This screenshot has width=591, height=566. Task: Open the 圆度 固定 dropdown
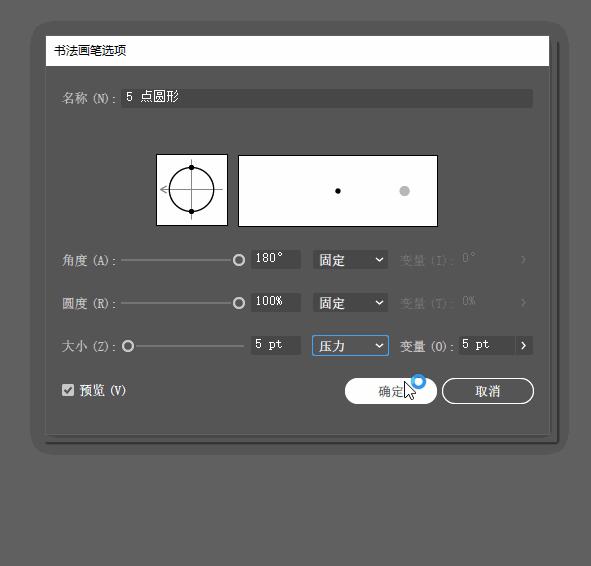coord(350,303)
